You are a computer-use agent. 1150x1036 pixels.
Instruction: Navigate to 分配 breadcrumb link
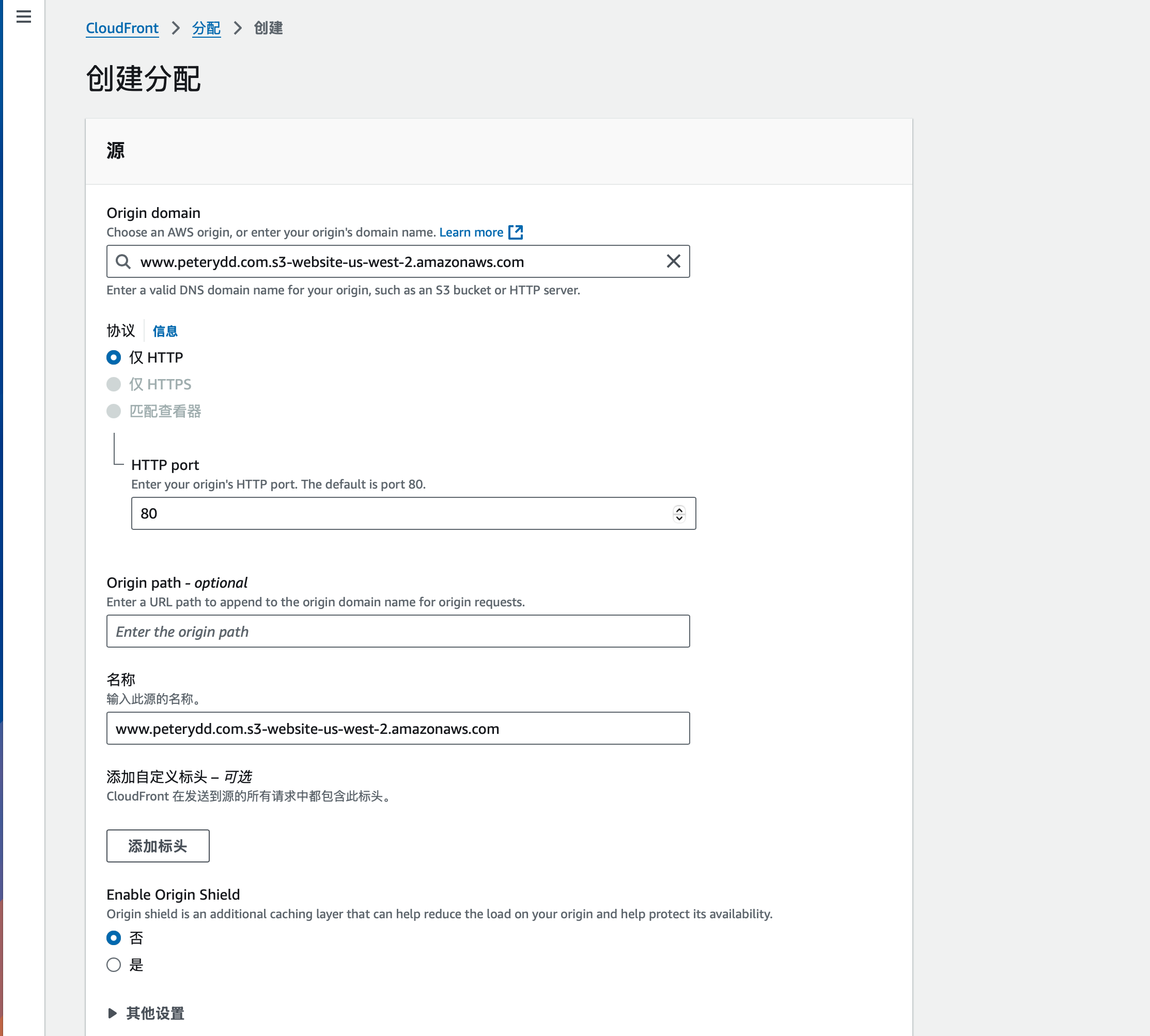[206, 28]
